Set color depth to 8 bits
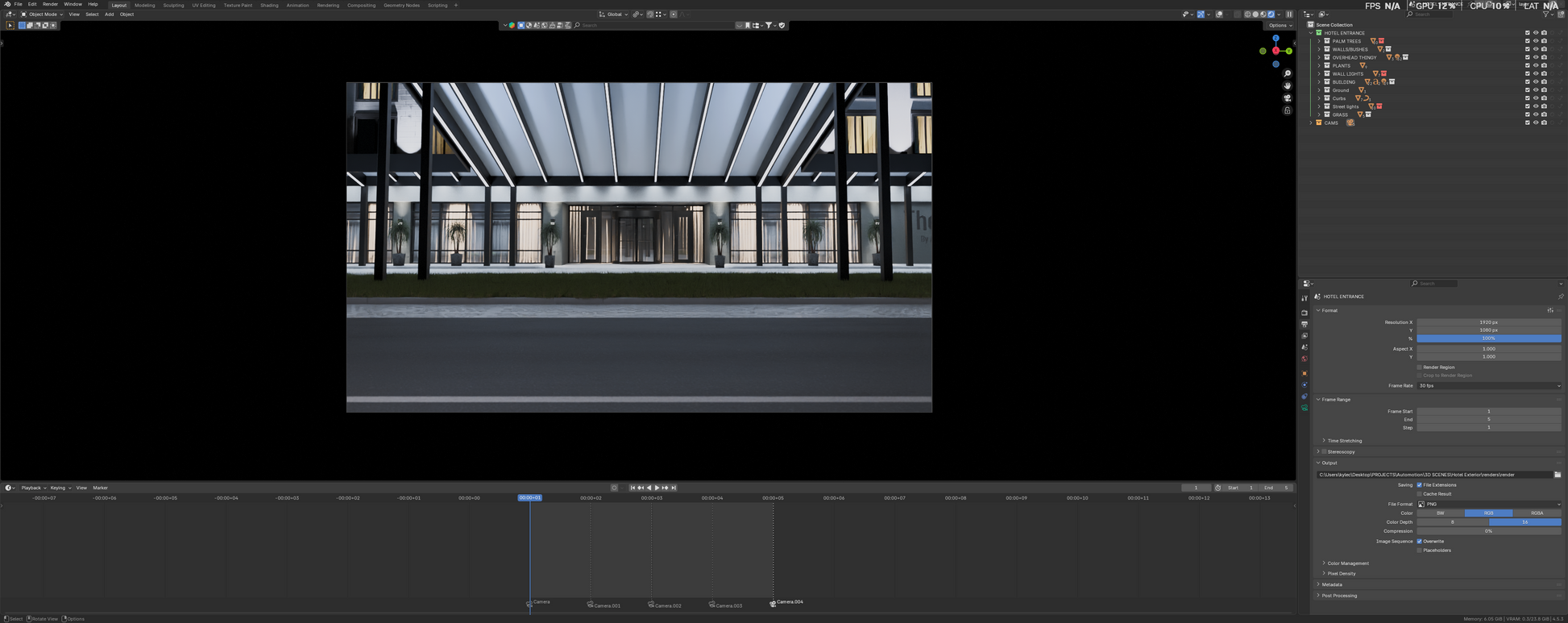The width and height of the screenshot is (1568, 623). click(1452, 522)
